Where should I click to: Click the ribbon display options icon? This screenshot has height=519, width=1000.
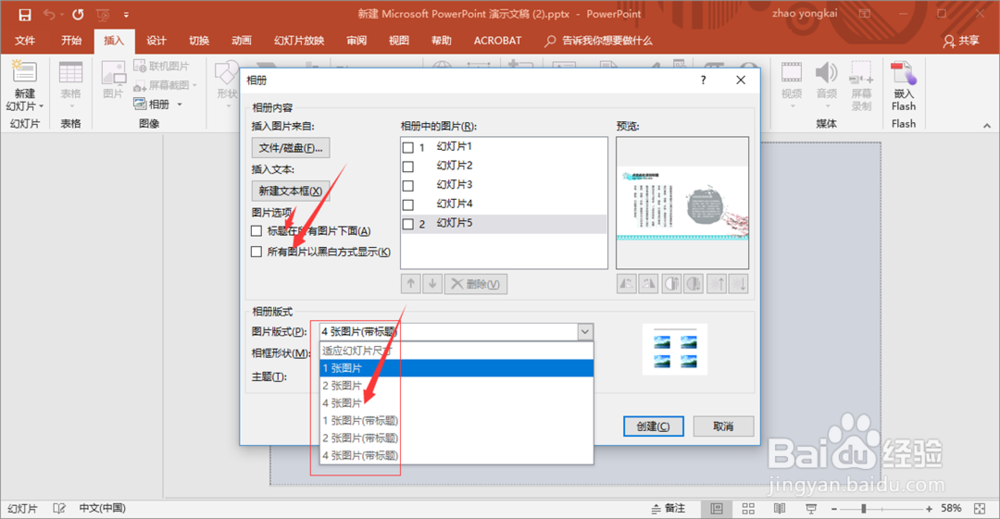tap(864, 14)
